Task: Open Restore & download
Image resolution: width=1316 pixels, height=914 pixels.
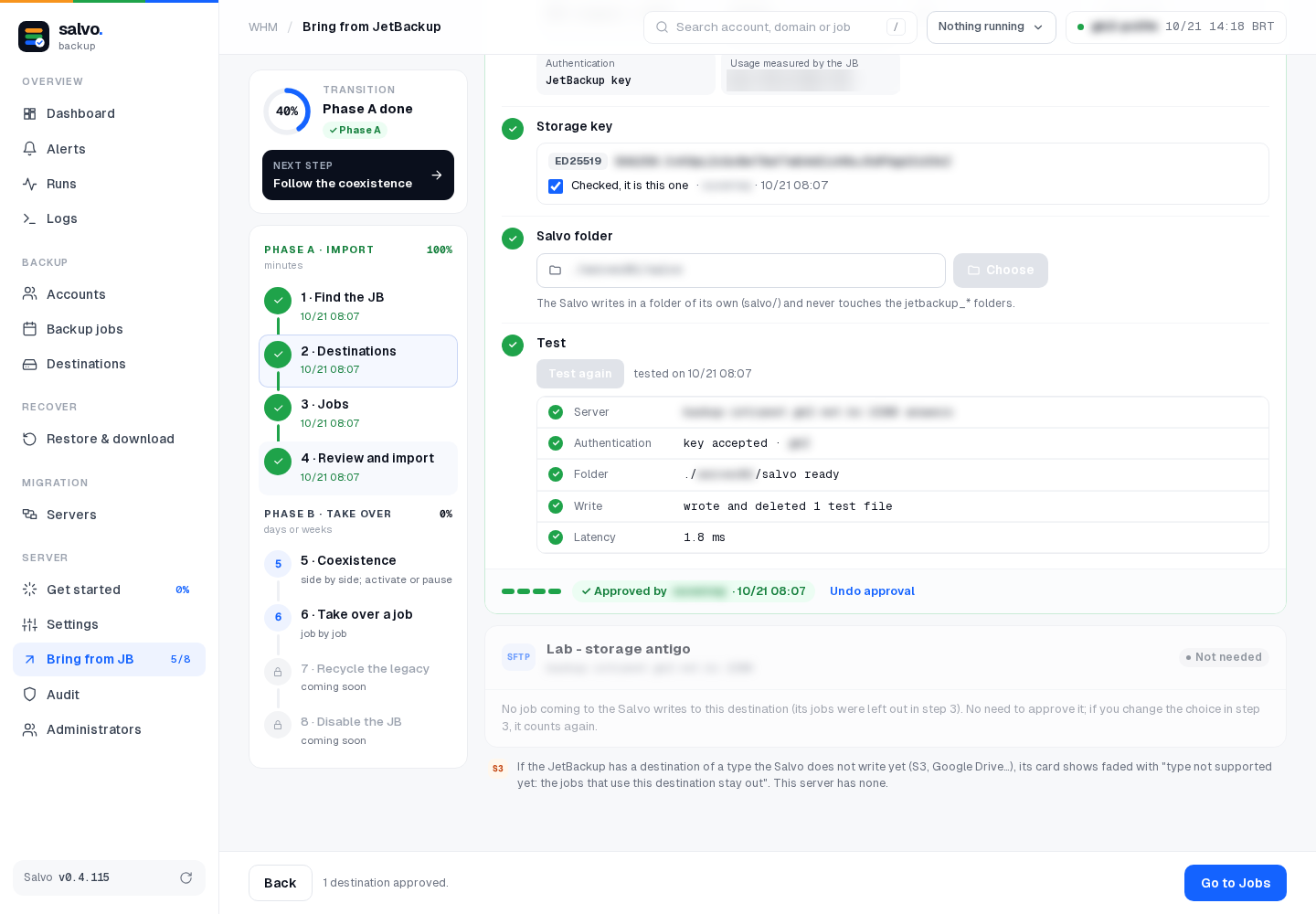Action: click(109, 439)
